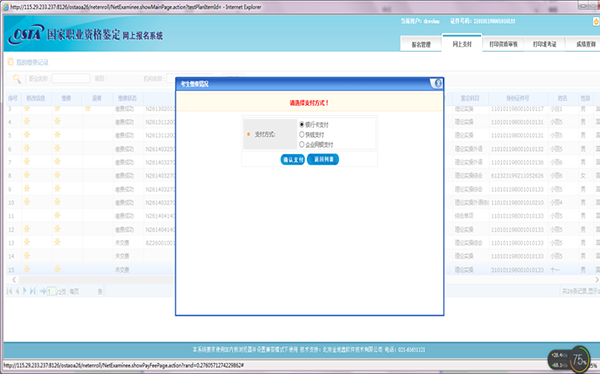Open the 报名管理 tab
This screenshot has height=374, width=600.
pos(421,44)
